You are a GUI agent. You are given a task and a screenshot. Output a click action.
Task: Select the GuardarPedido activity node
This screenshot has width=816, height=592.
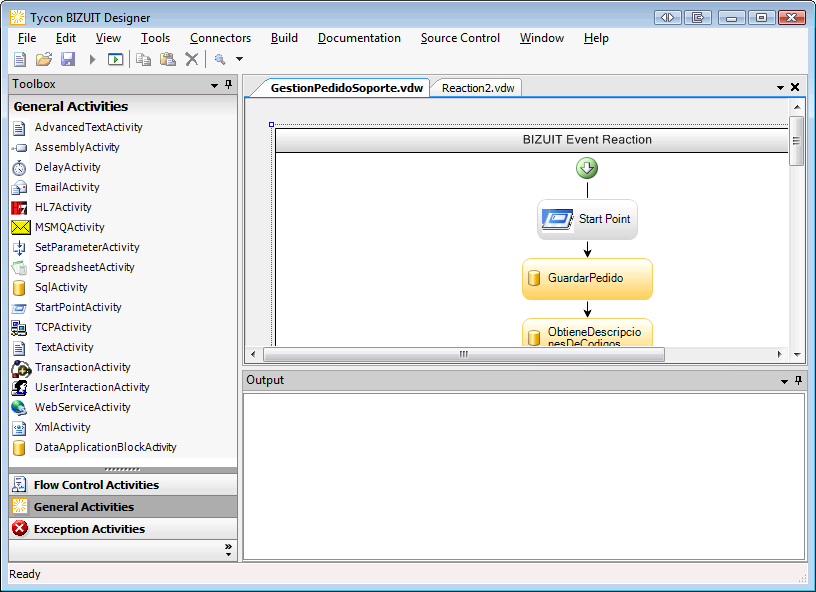click(587, 279)
